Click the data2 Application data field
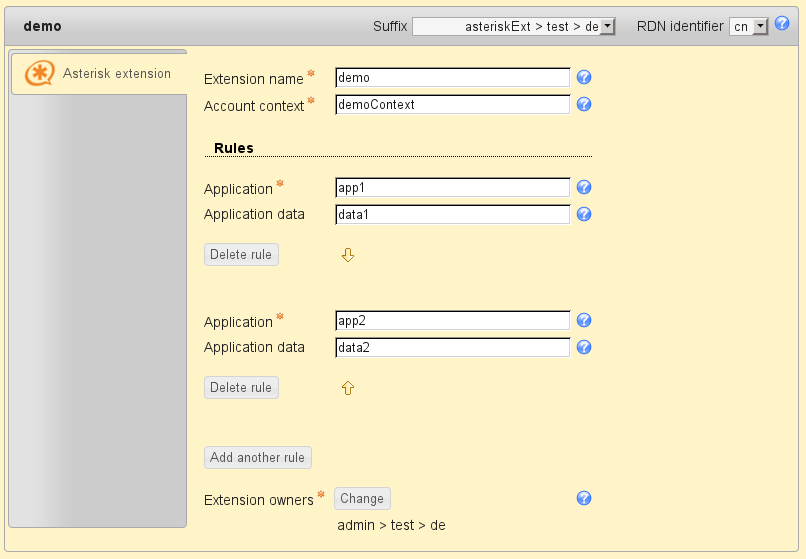The image size is (806, 559). pos(452,347)
